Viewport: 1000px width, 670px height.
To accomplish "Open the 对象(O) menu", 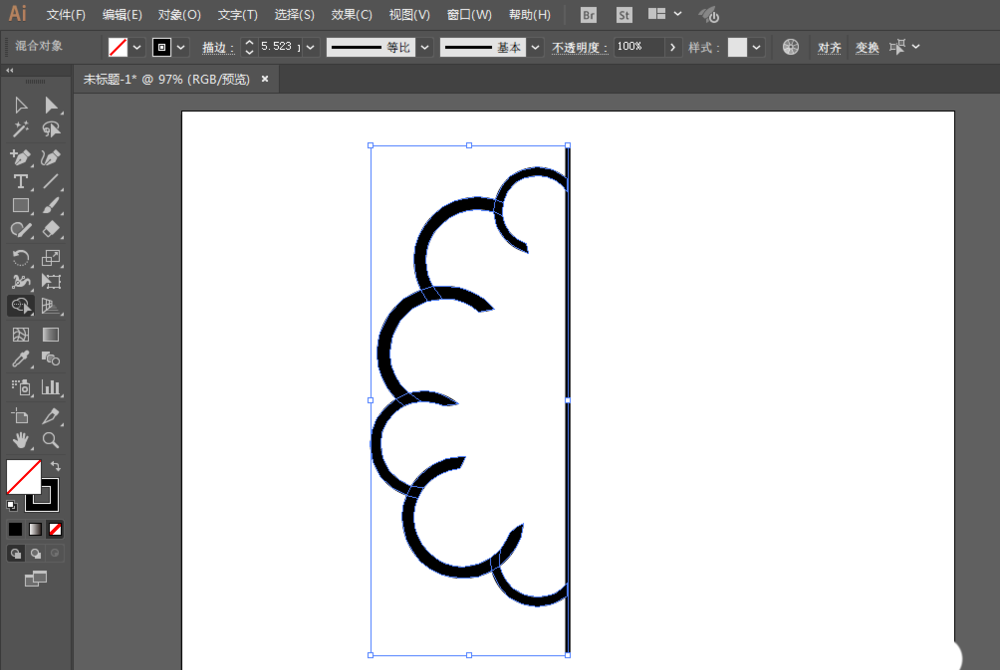I will 179,15.
